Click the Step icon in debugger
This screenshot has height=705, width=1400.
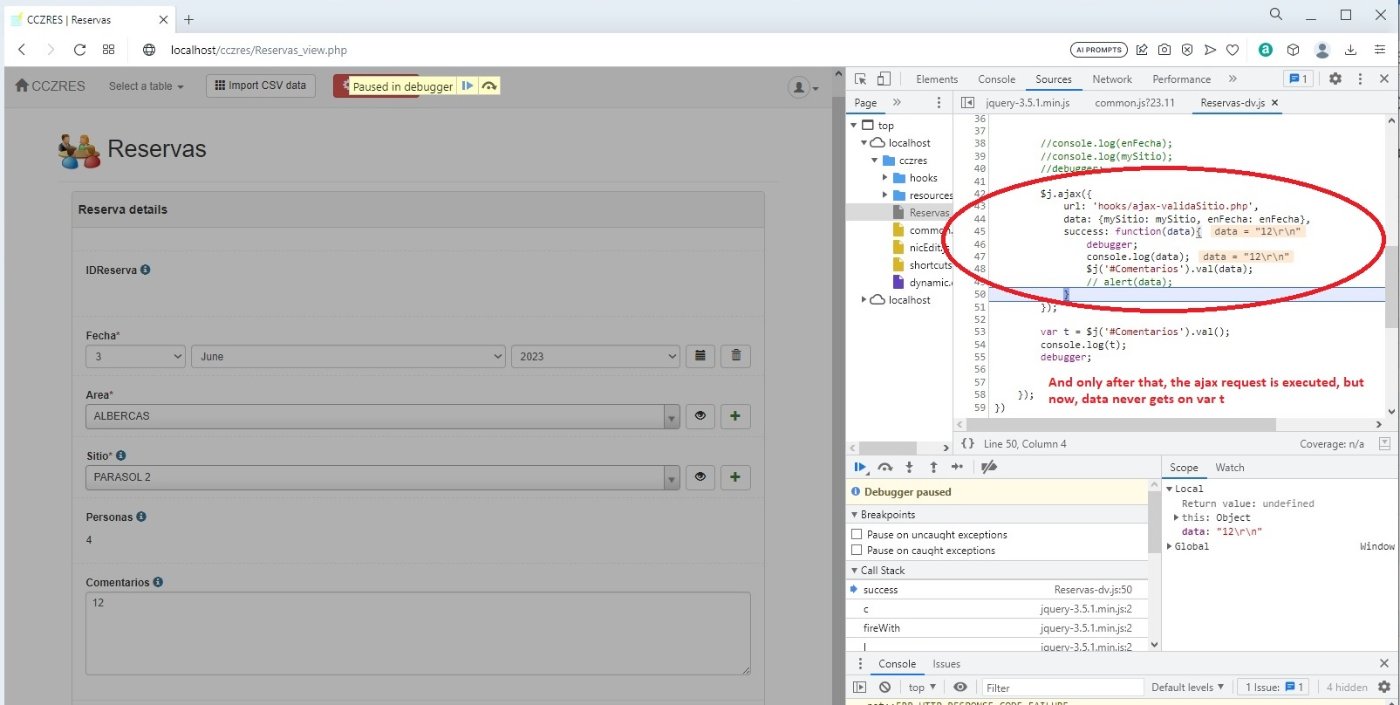tap(958, 467)
